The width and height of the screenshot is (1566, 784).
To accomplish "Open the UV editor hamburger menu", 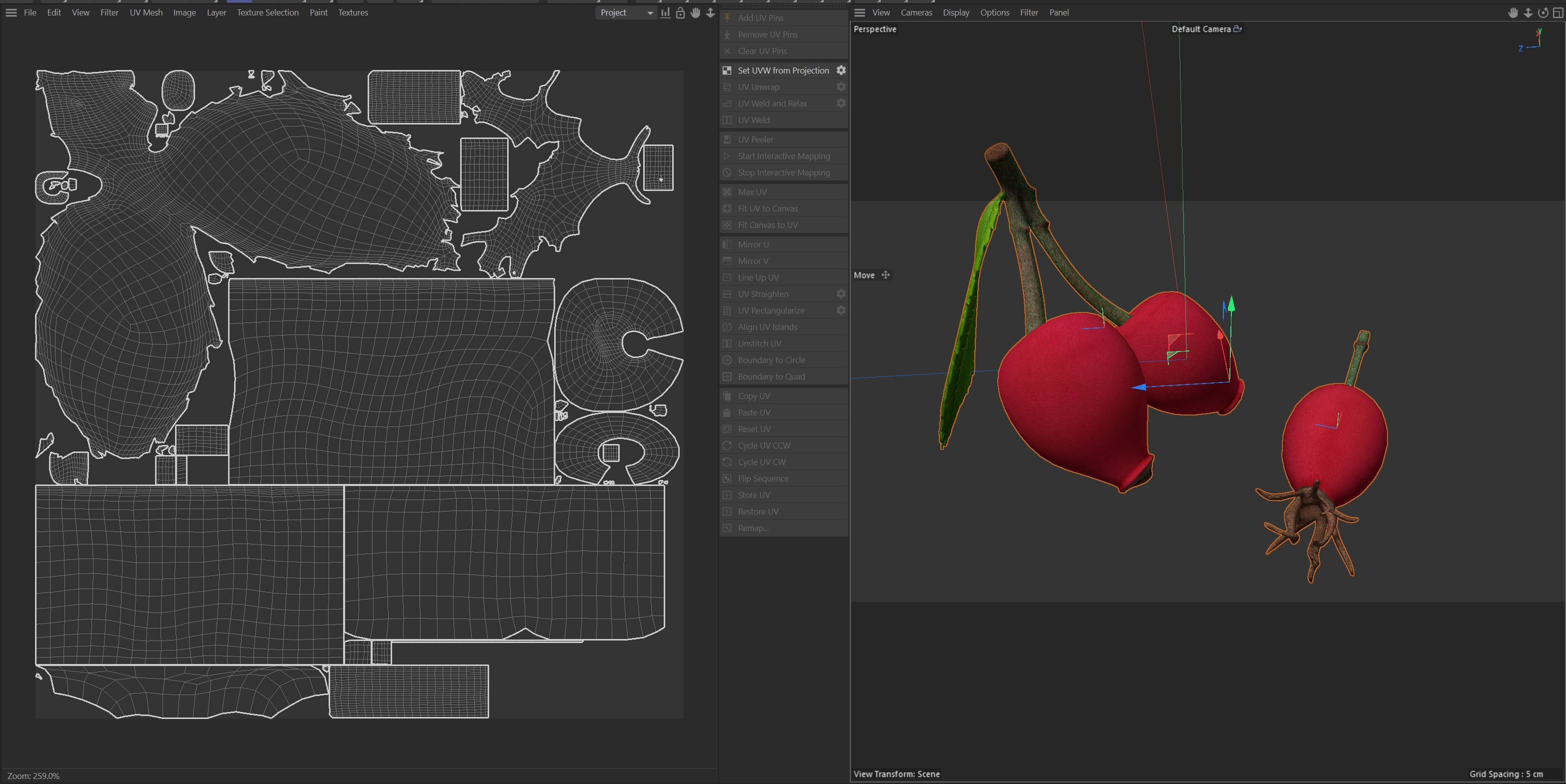I will coord(11,13).
